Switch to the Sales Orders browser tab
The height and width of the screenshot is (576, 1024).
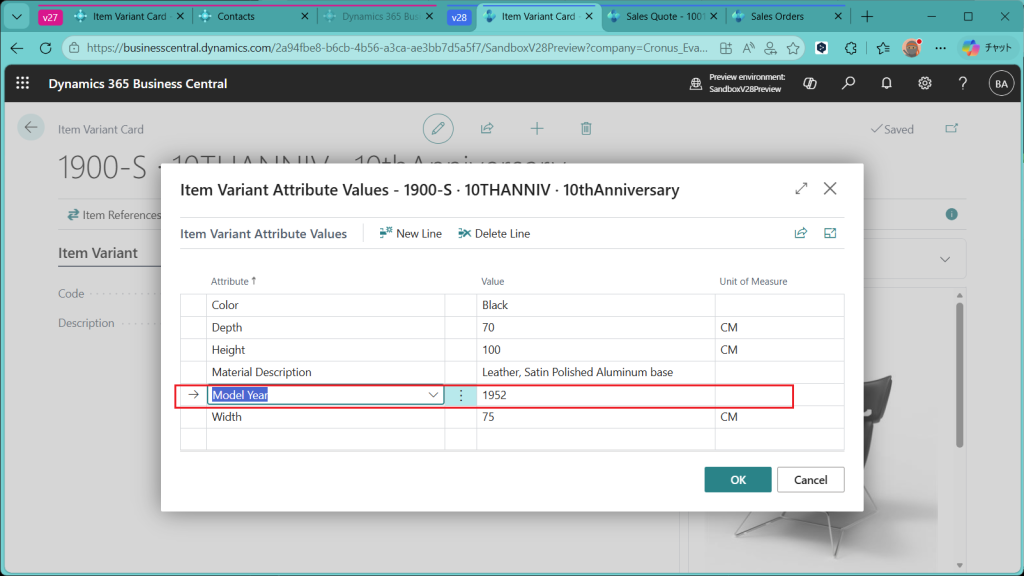pos(777,17)
